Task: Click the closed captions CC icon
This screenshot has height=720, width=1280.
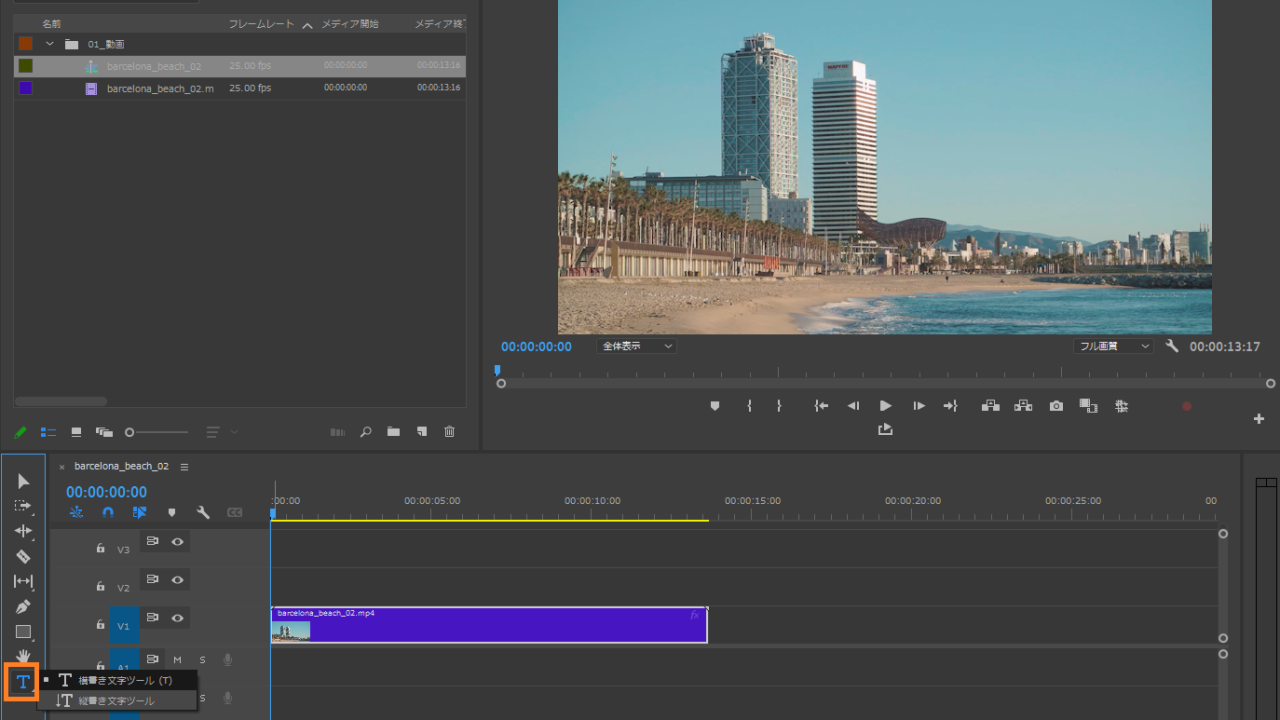Action: coord(234,512)
